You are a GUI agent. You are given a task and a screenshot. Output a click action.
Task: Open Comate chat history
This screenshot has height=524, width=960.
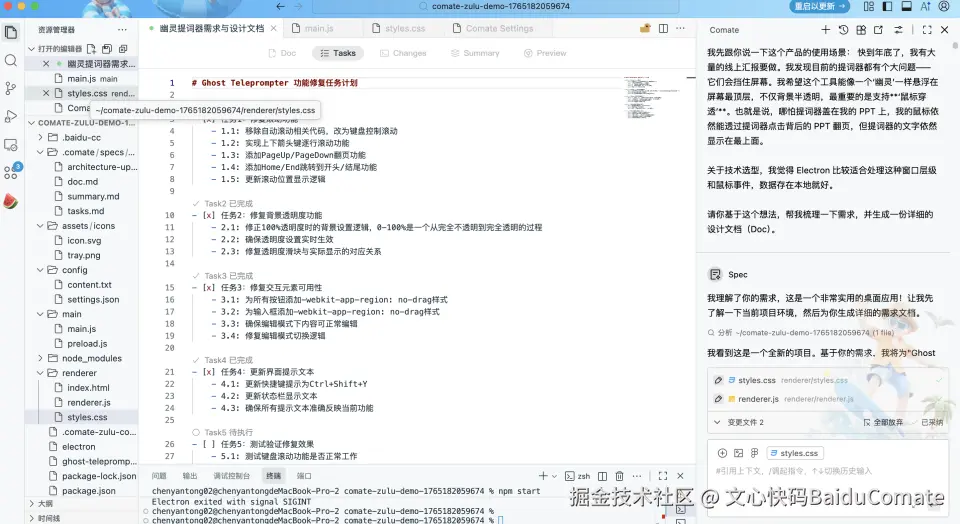click(x=844, y=29)
